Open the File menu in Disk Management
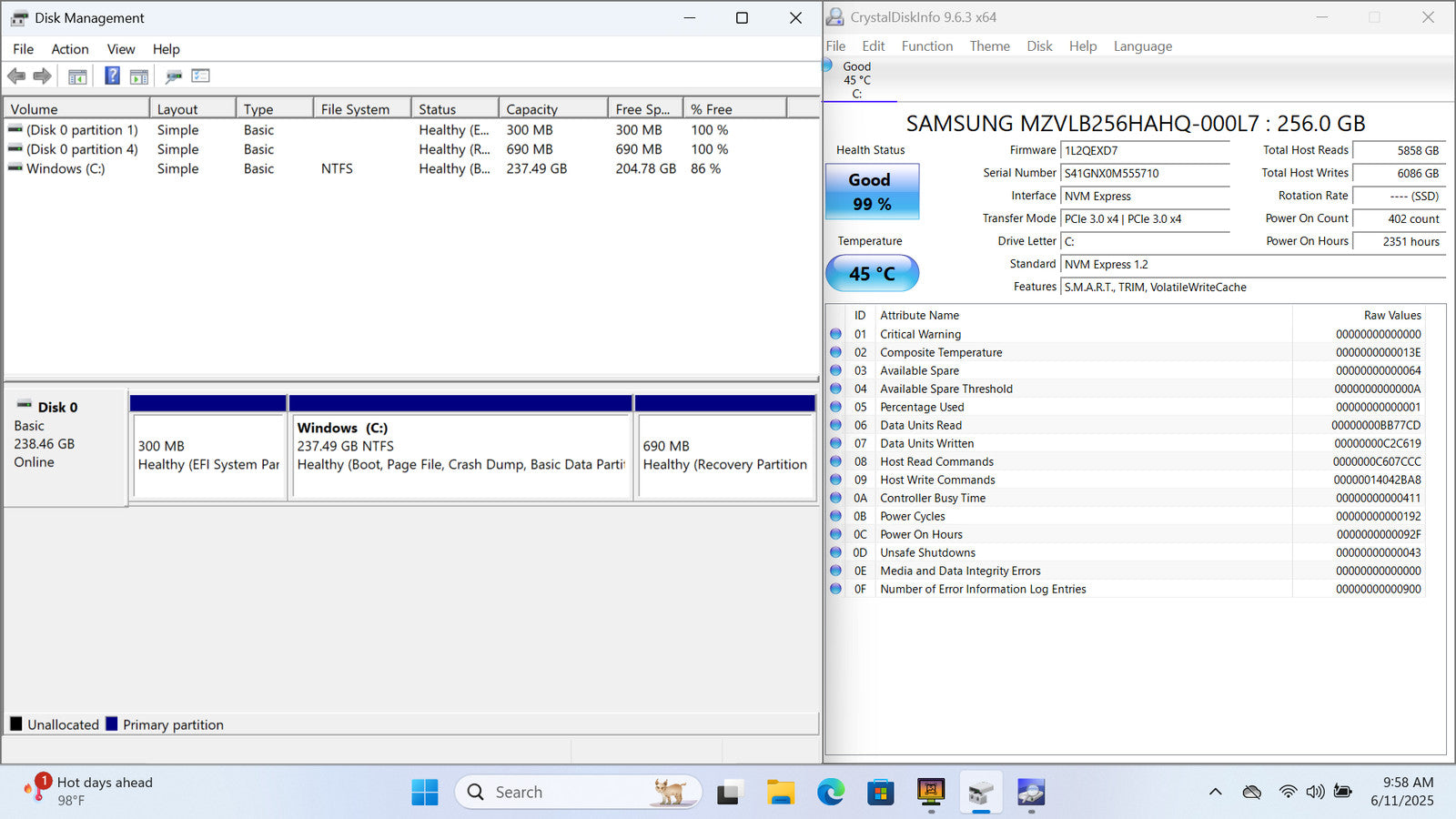This screenshot has height=819, width=1456. 23,49
